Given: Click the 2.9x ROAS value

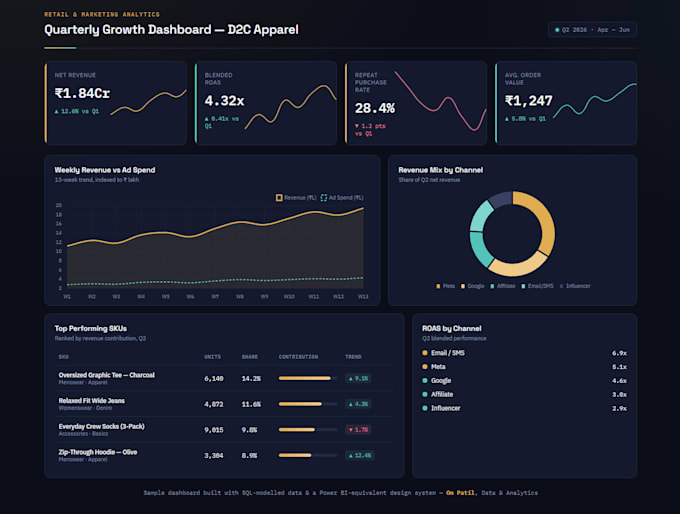Looking at the screenshot, I should pyautogui.click(x=619, y=408).
